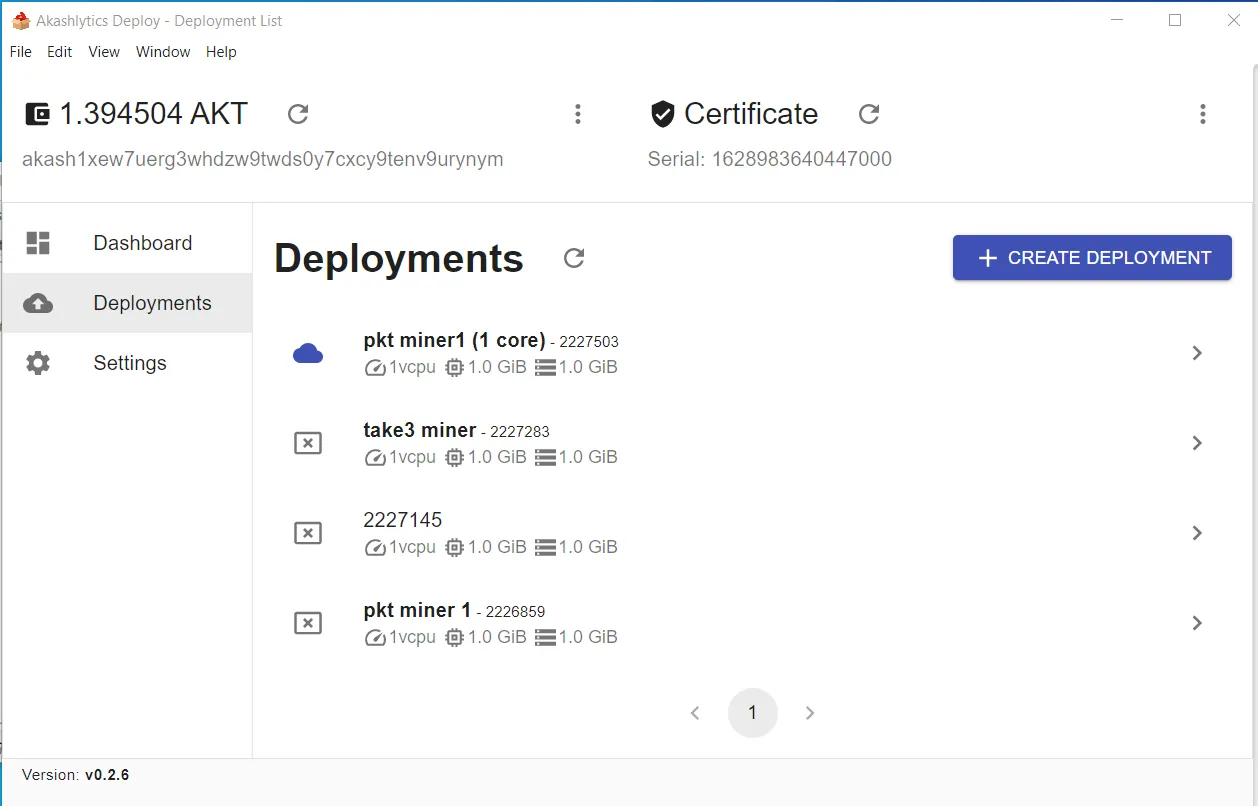Click the Dashboard grid icon
The image size is (1258, 806).
coord(38,243)
